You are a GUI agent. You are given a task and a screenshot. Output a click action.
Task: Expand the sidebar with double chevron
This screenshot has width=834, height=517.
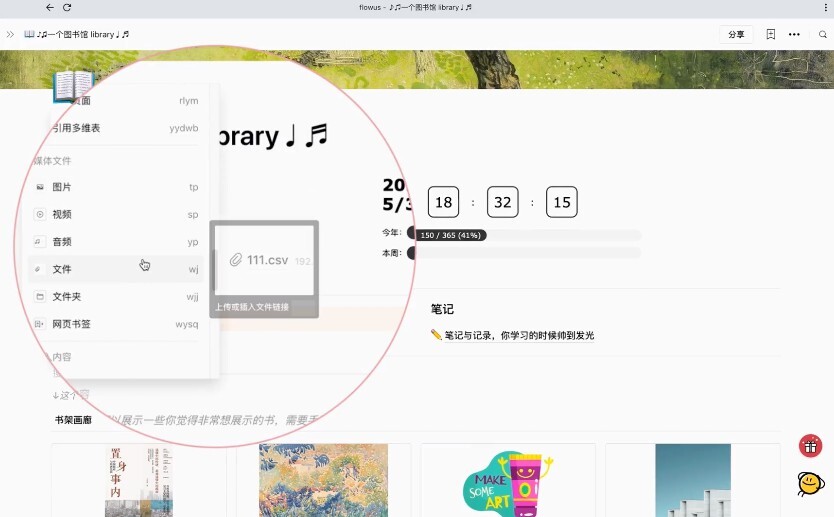coord(10,34)
